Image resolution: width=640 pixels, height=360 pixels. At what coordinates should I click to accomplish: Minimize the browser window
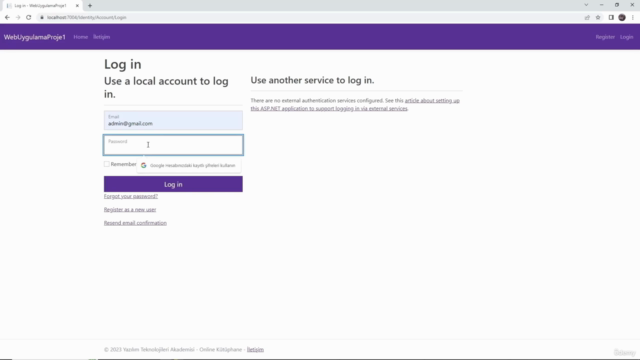click(x=602, y=5)
